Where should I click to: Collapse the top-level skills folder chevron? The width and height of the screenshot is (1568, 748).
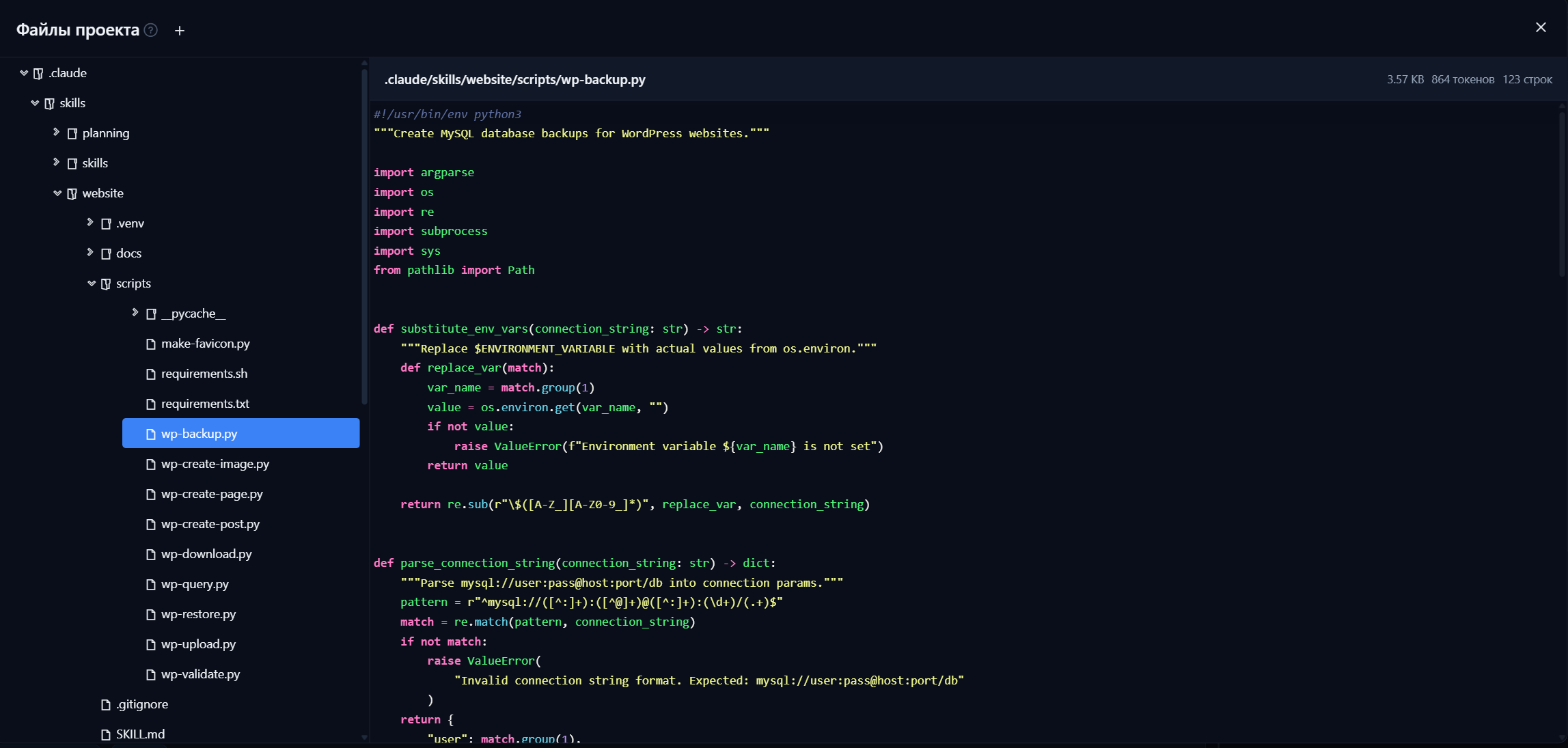[x=35, y=102]
